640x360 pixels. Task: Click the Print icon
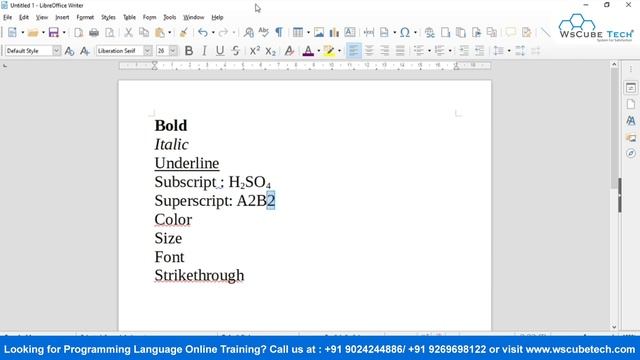[x=94, y=33]
